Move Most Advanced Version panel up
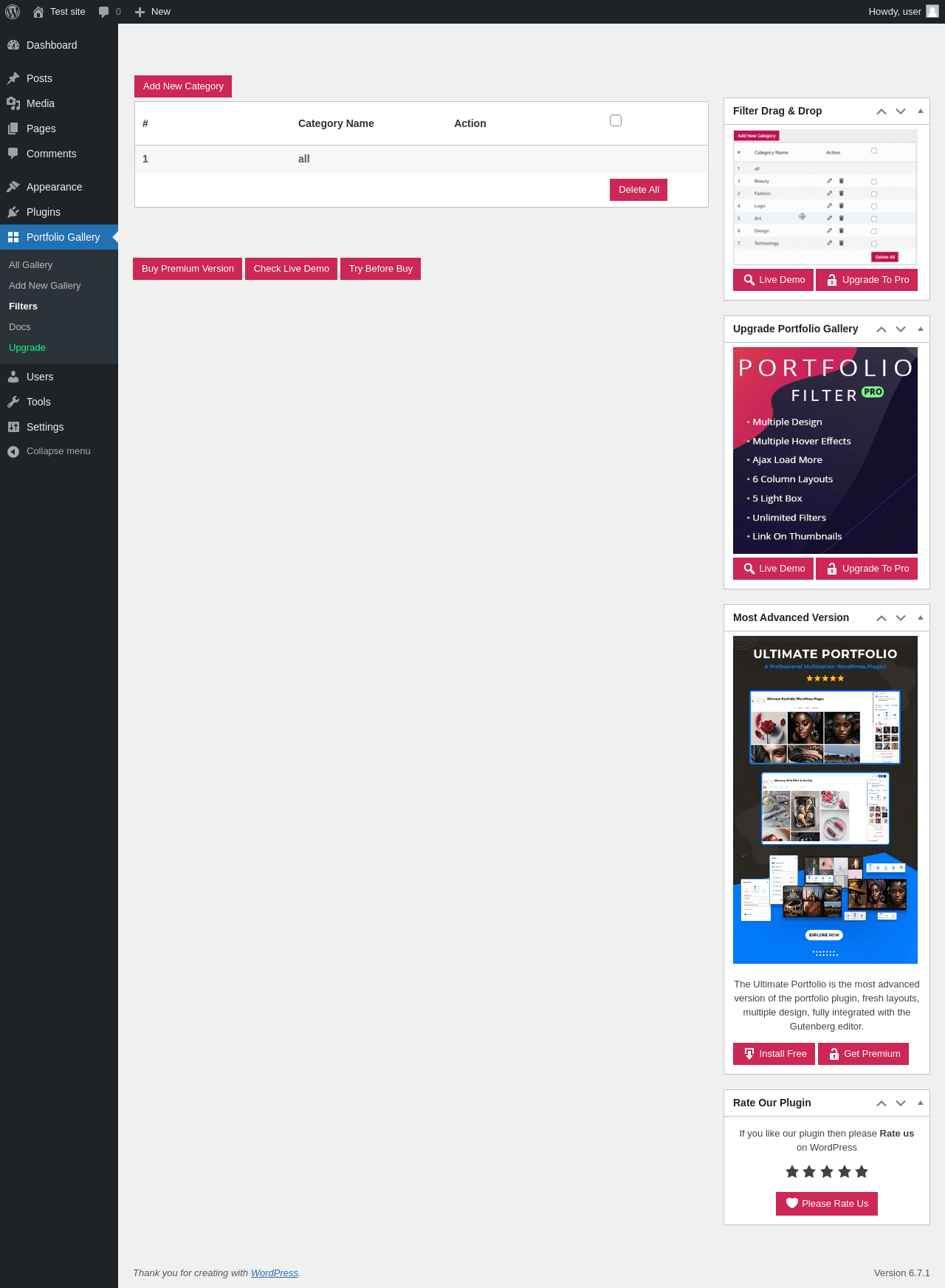The height and width of the screenshot is (1288, 945). click(x=882, y=618)
